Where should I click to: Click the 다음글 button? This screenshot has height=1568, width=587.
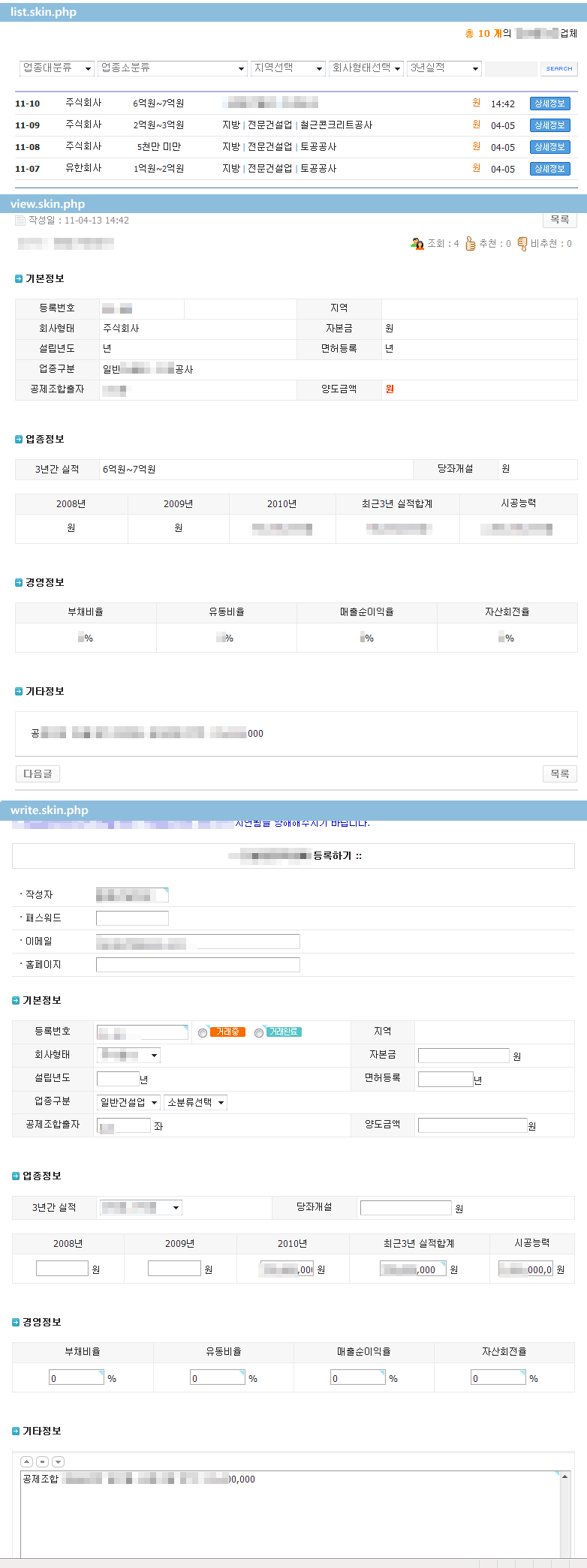pos(38,773)
